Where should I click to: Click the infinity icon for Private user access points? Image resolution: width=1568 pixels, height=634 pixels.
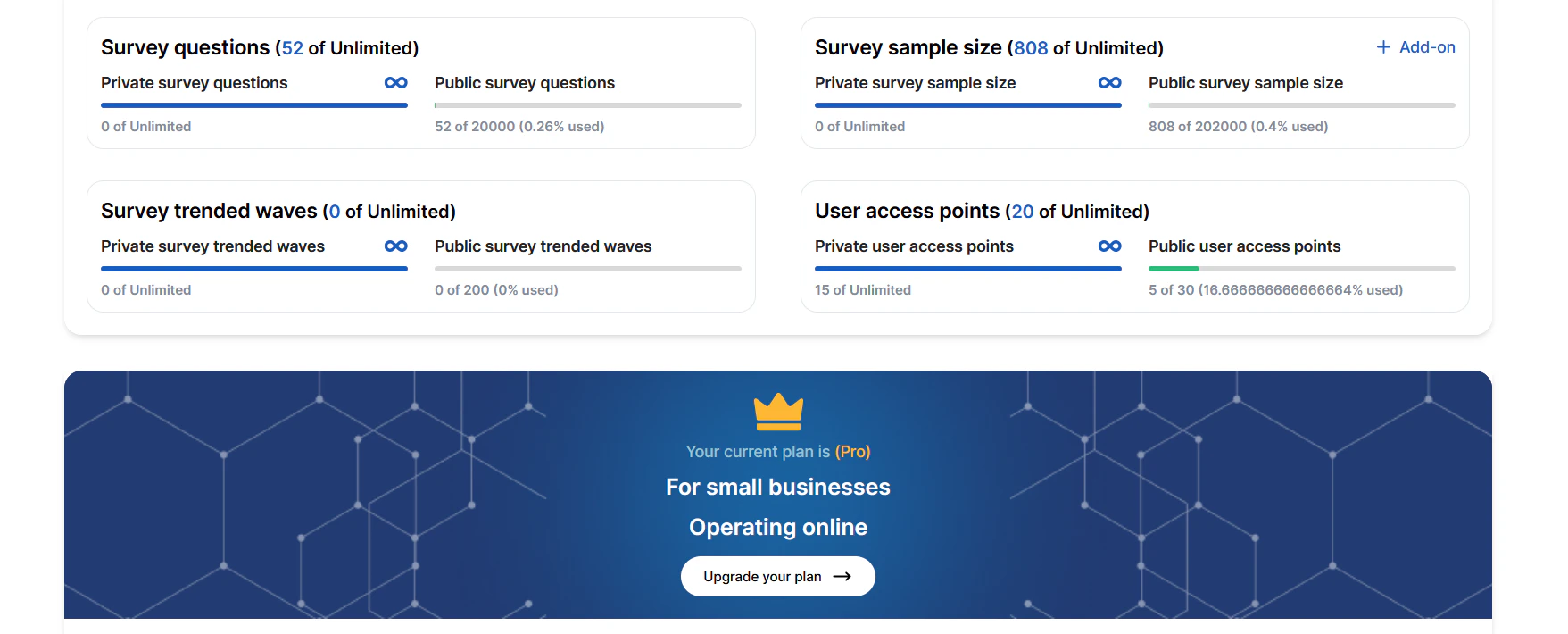pyautogui.click(x=1110, y=246)
